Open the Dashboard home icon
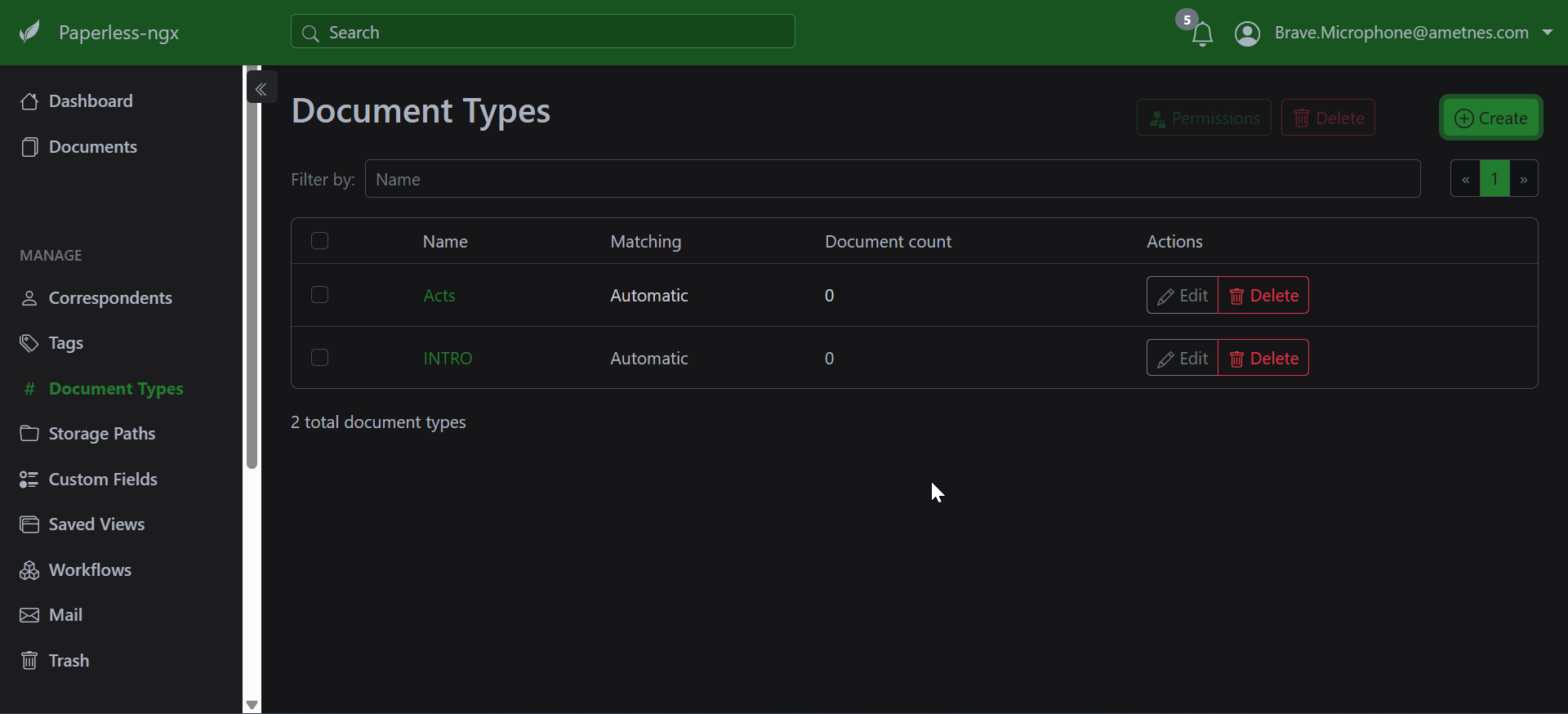Viewport: 1568px width, 714px height. [x=29, y=101]
